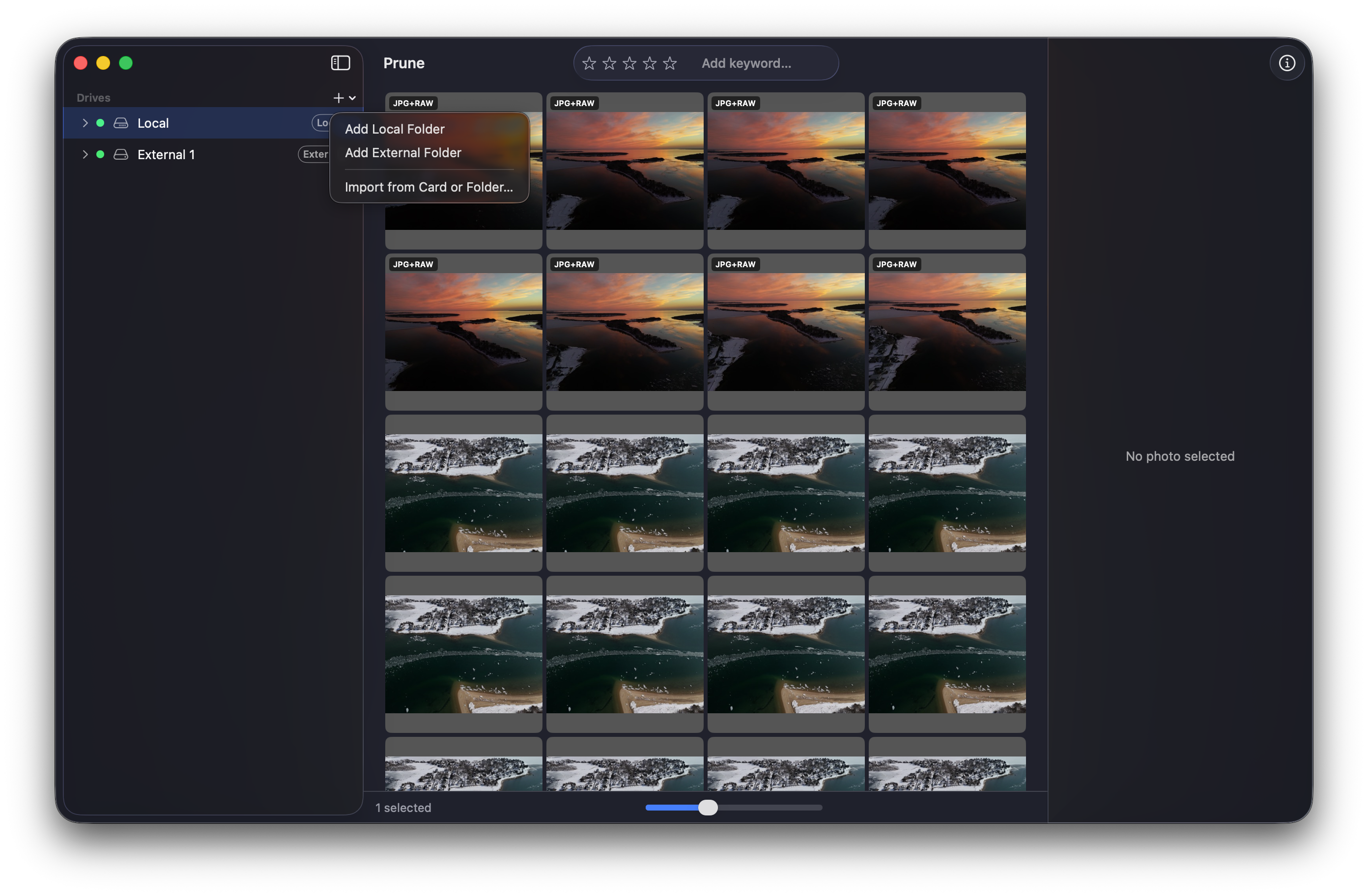The image size is (1368, 896).
Task: Click the plus icon beside Drives
Action: point(339,98)
